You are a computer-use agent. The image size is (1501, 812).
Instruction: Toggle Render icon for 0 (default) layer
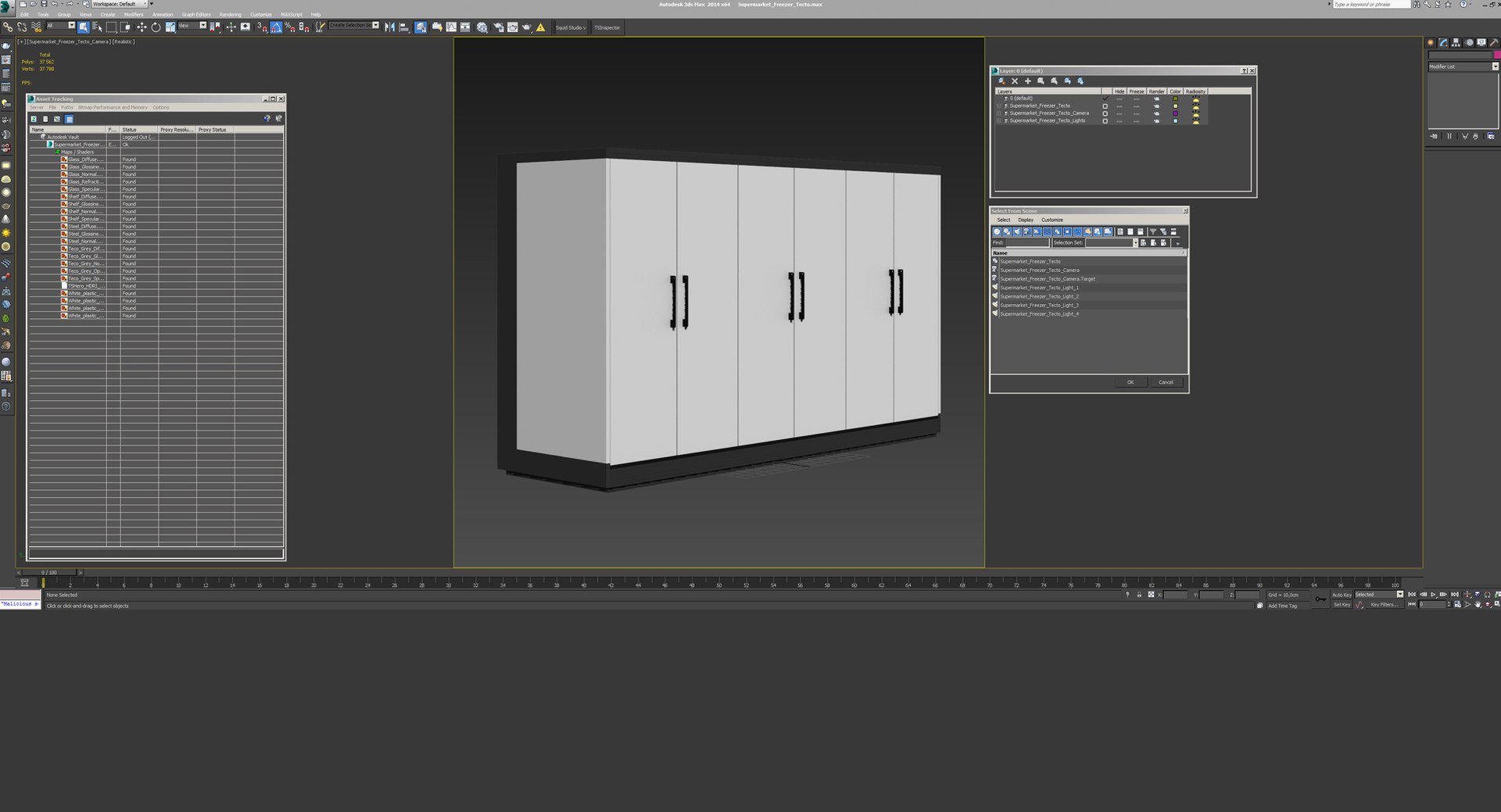tap(1156, 98)
